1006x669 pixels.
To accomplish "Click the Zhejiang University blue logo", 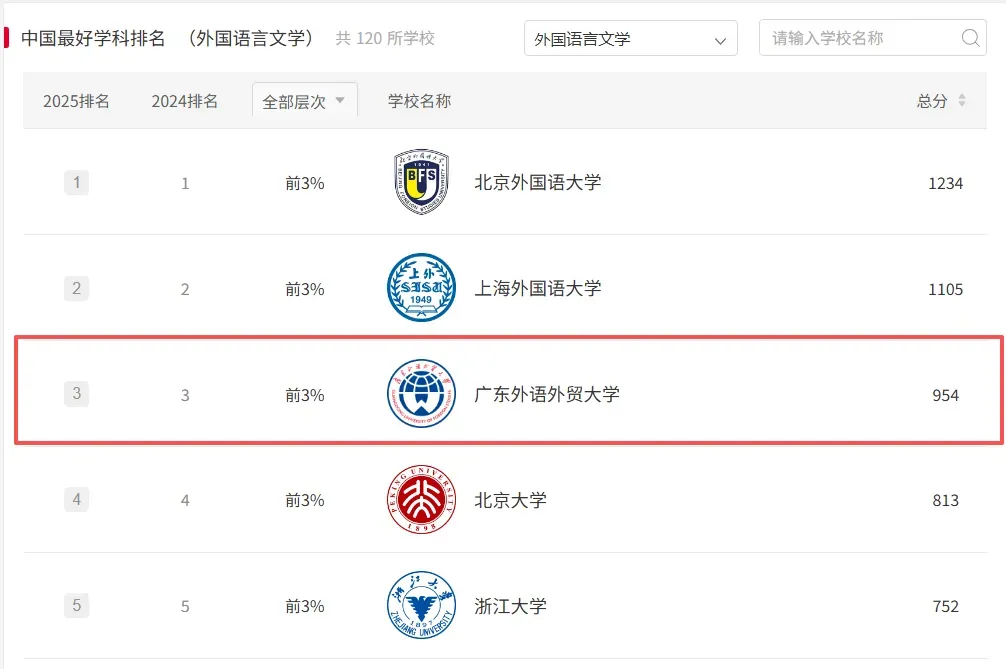I will [421, 605].
